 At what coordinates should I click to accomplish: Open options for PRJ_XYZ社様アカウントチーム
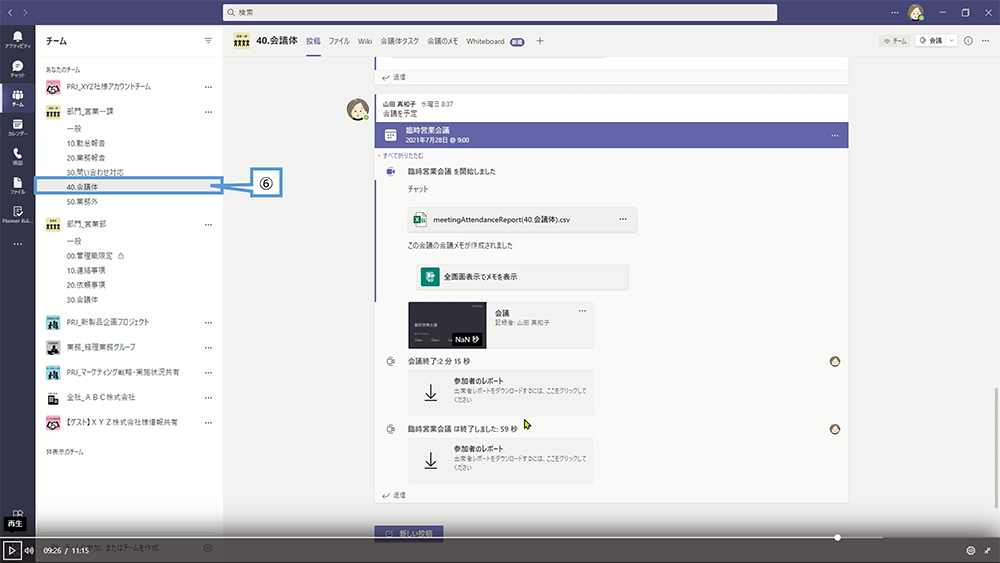(208, 87)
